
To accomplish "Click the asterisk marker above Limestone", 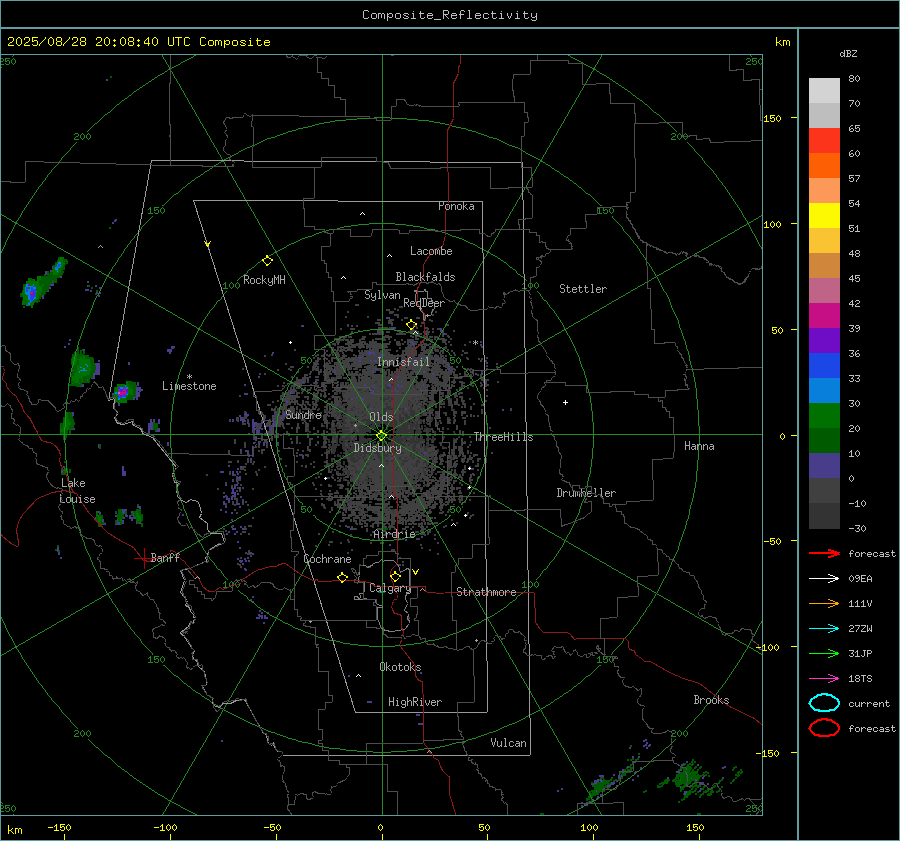I will click(x=189, y=377).
